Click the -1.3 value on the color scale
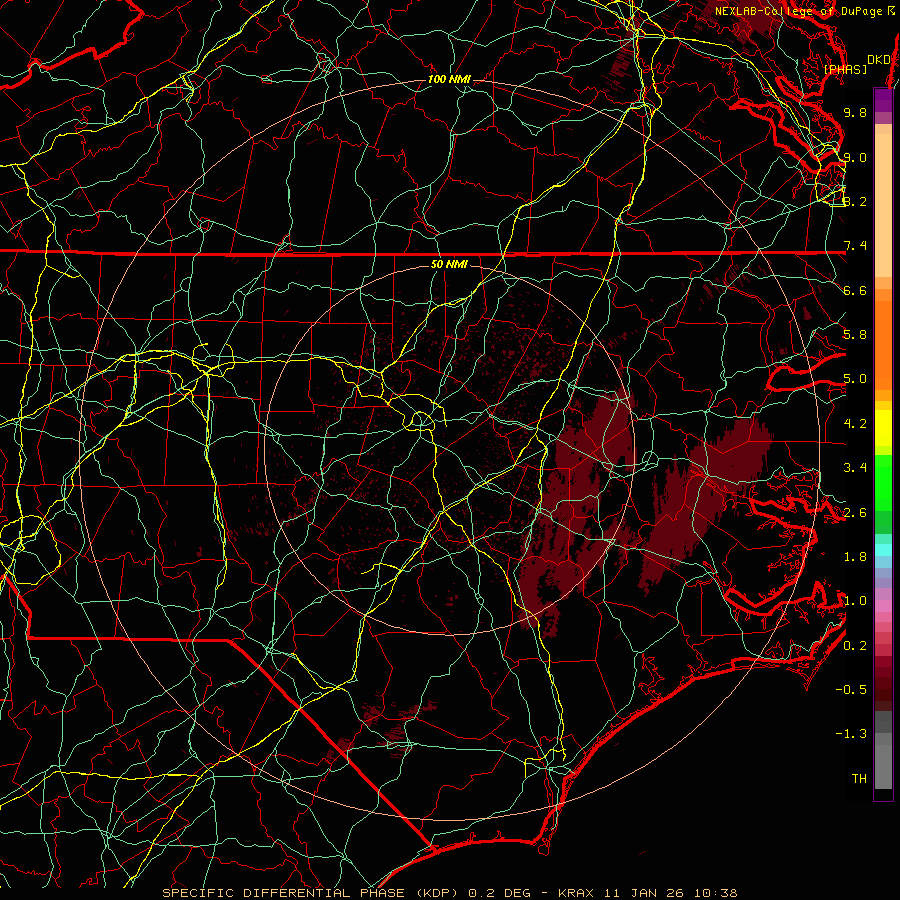900x900 pixels. click(x=851, y=734)
